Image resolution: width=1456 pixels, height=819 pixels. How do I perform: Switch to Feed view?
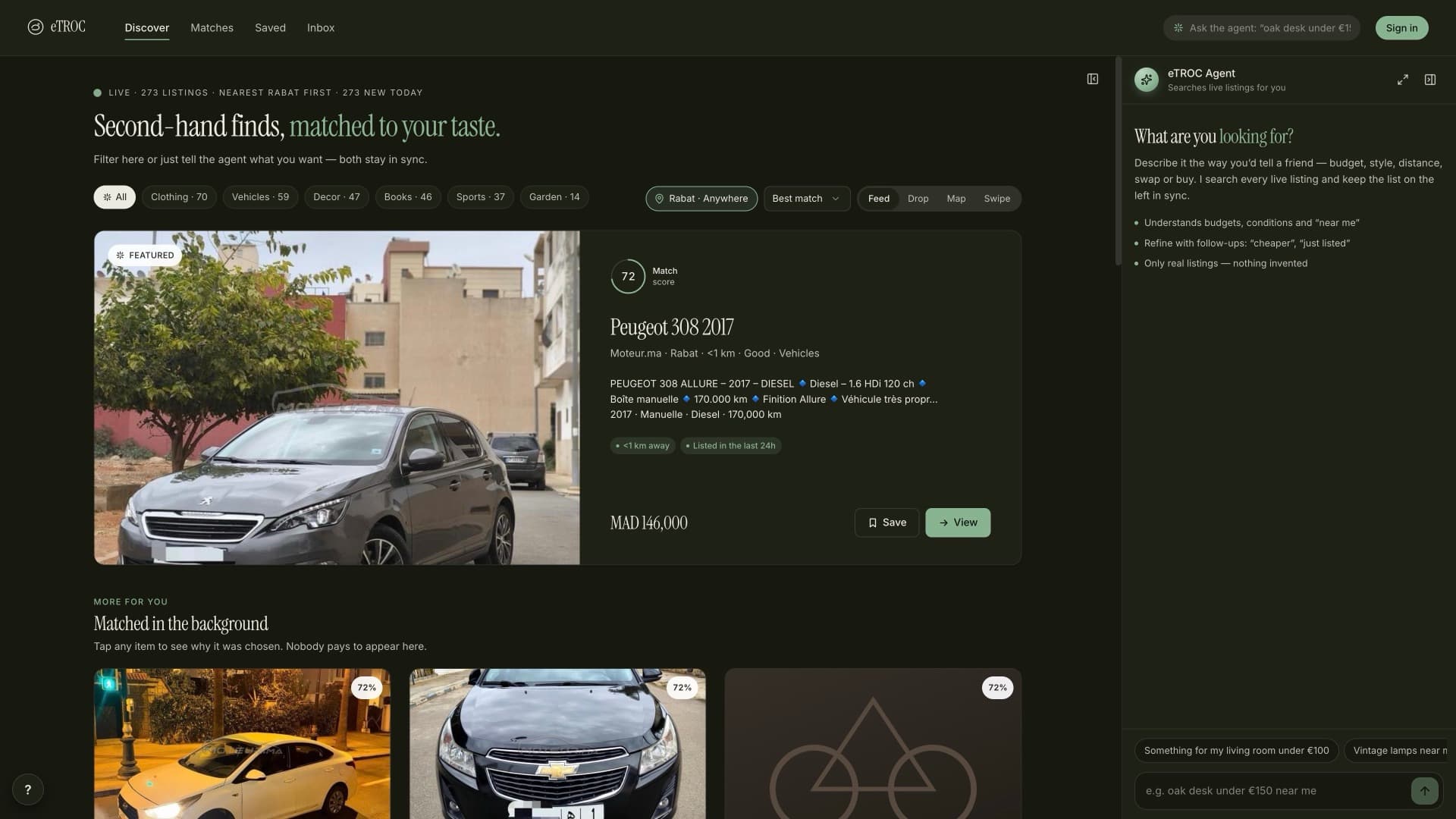(x=879, y=199)
